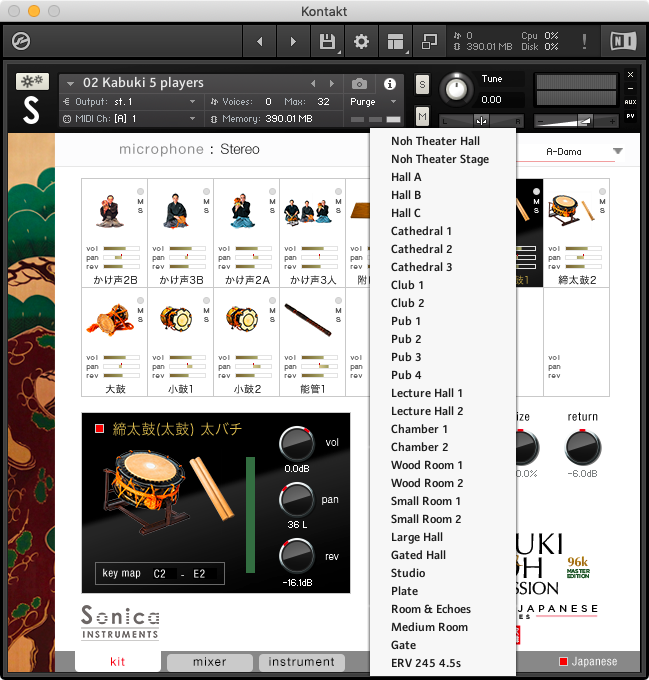Open the MIDI Ch dropdown
This screenshot has width=649, height=680.
tap(129, 118)
